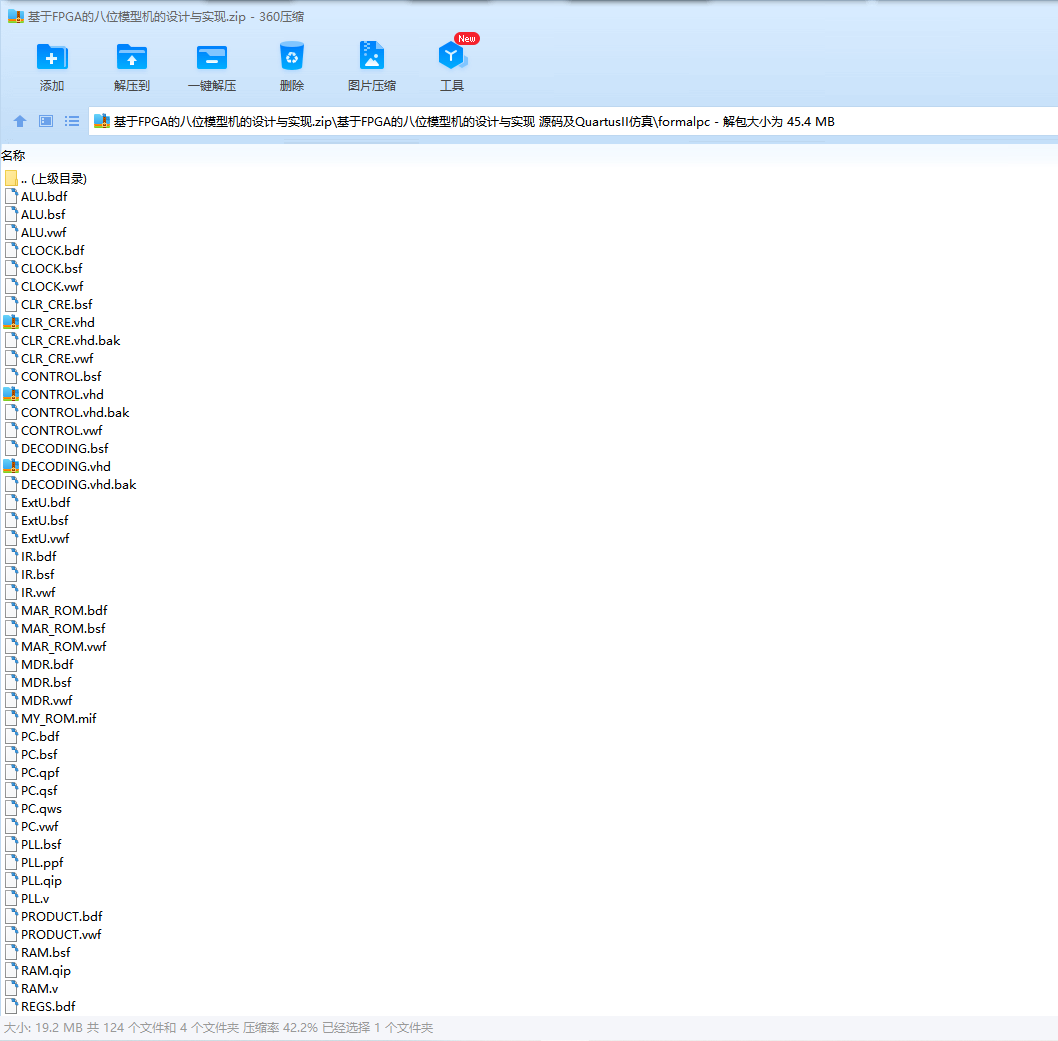The image size is (1058, 1041).
Task: Select file CLR_CRE.vhd.bak
Action: click(x=63, y=341)
